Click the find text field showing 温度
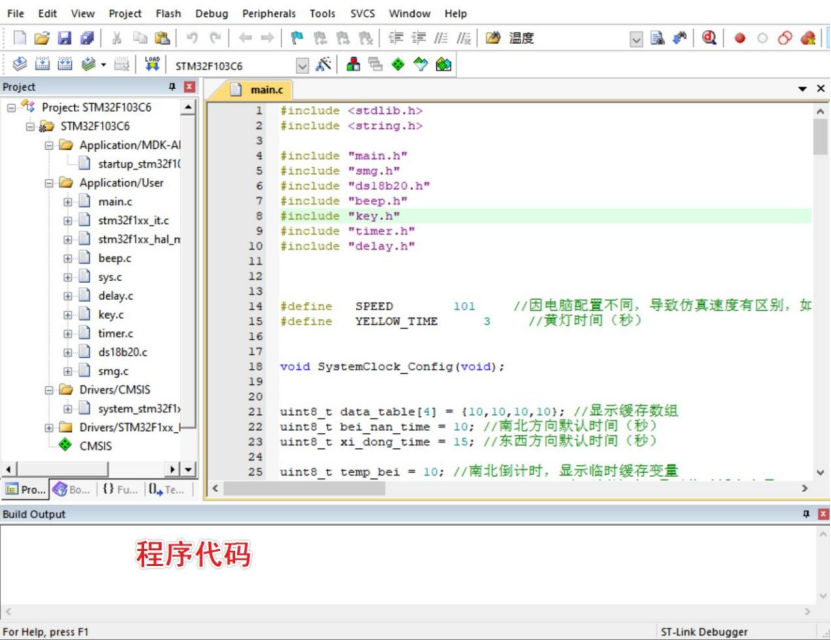831x640 pixels. [x=567, y=38]
